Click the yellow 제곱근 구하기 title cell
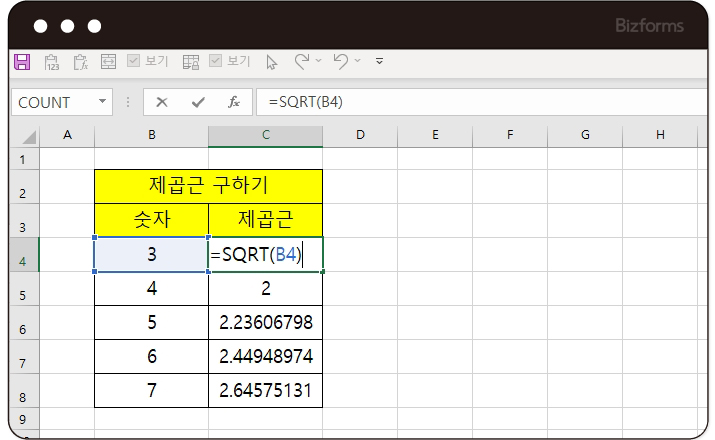 tap(208, 186)
